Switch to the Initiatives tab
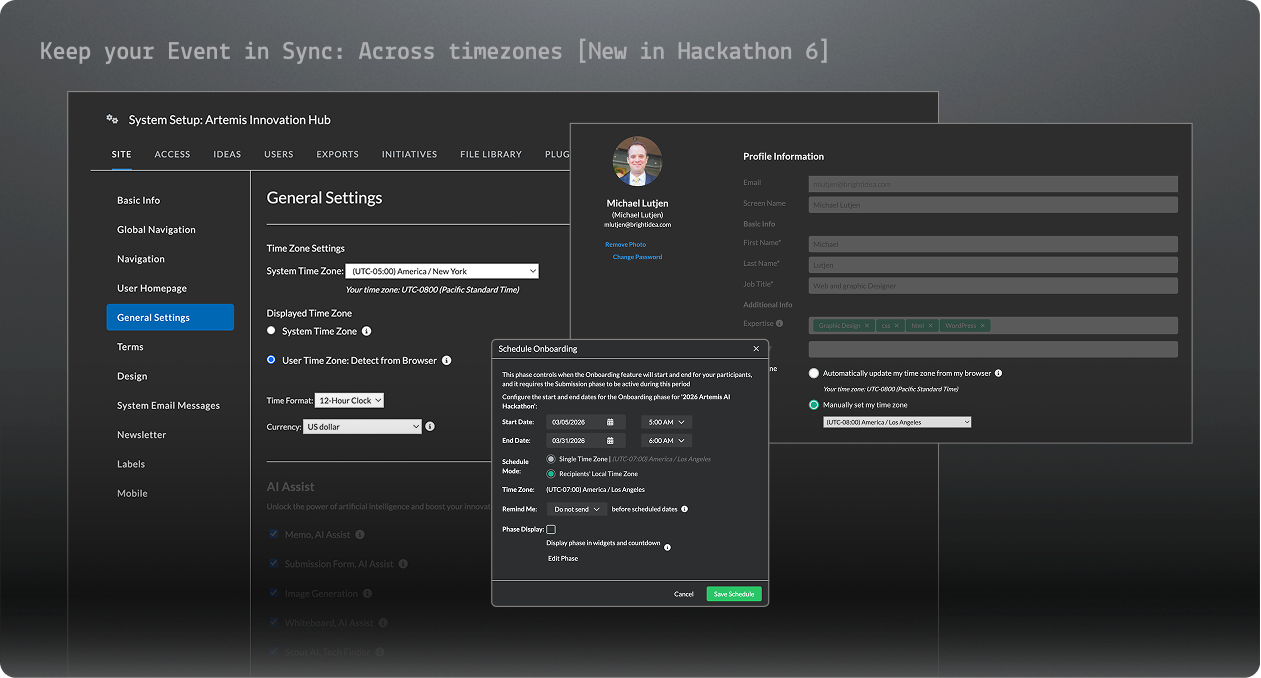Viewport: 1261px width, 678px height. point(409,154)
